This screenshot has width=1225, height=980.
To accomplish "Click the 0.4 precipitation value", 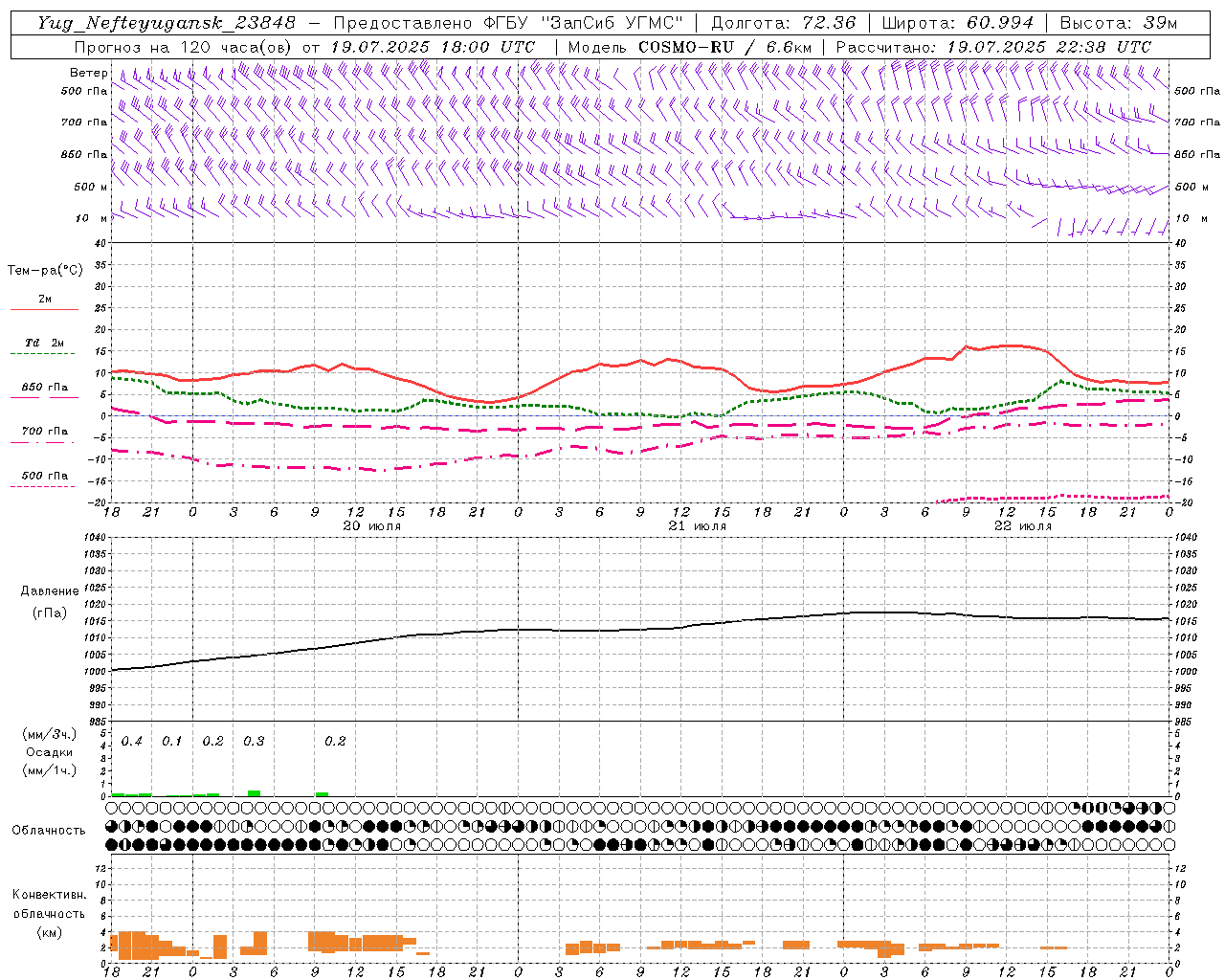I will (x=131, y=742).
